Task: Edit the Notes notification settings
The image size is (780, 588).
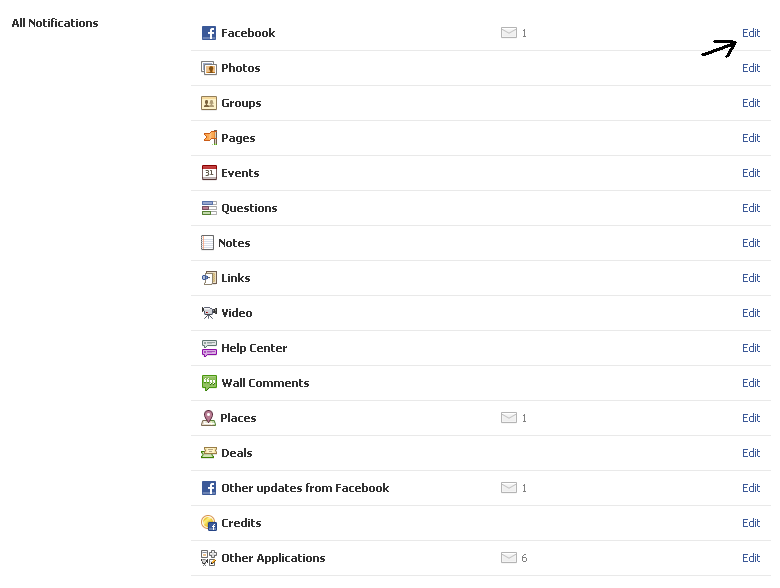Action: click(x=751, y=243)
